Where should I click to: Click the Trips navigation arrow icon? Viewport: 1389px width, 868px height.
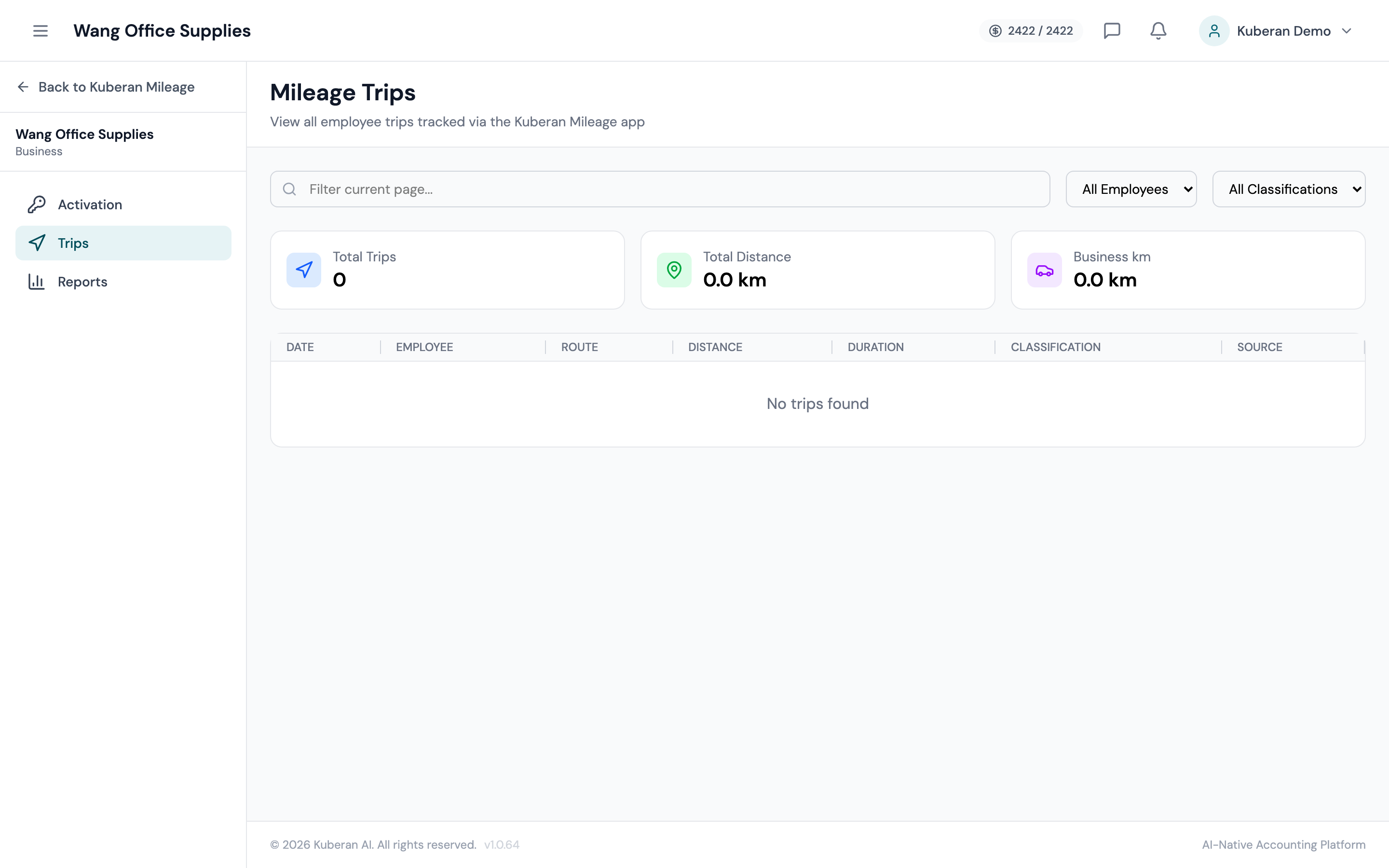pos(37,243)
